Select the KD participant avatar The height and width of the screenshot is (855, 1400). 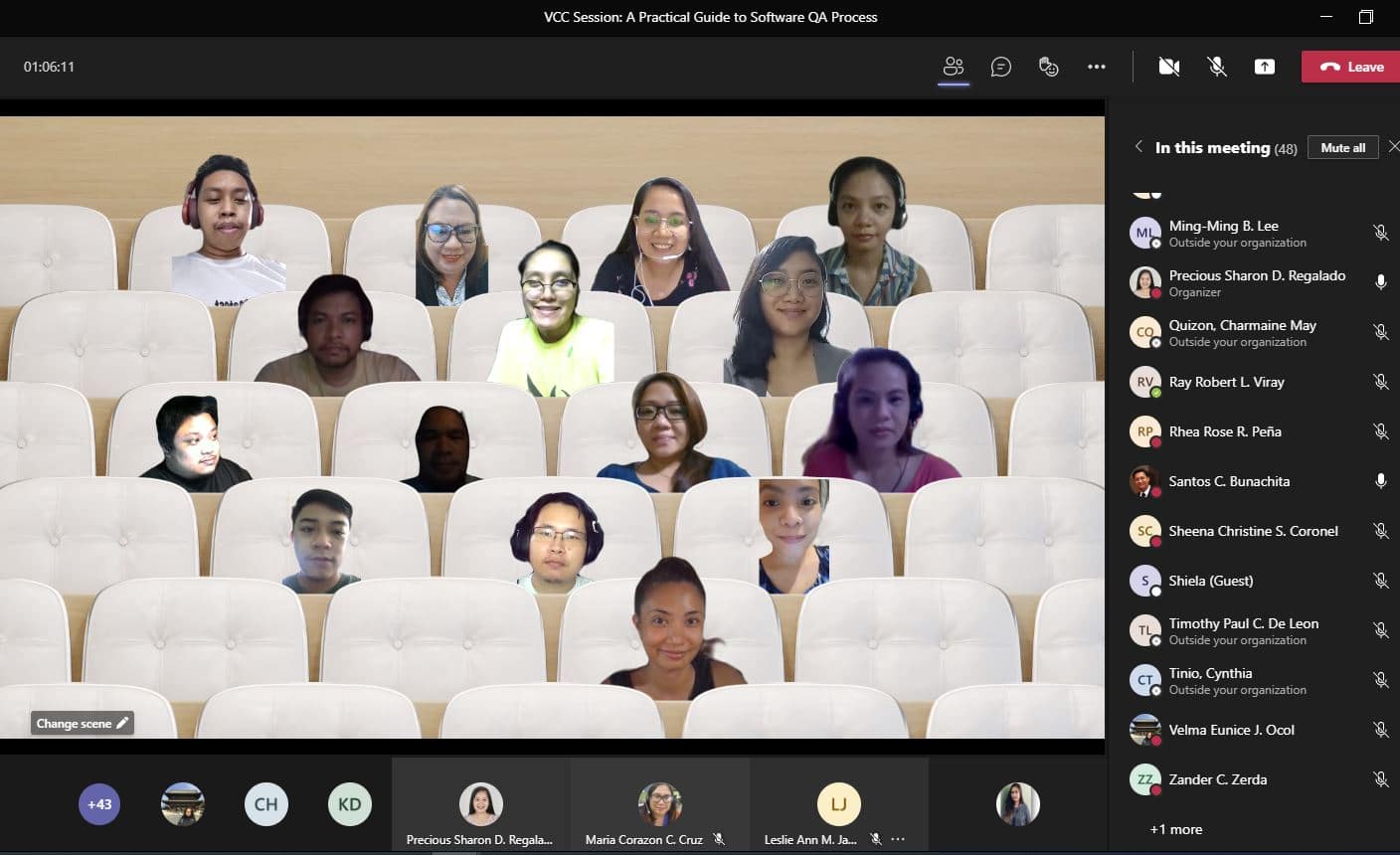pos(350,804)
